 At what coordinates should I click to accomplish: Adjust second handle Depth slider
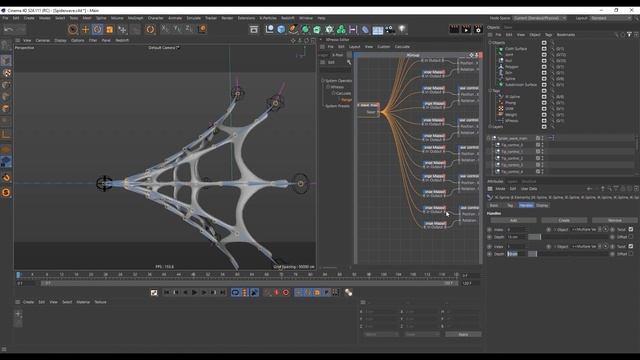[568, 254]
